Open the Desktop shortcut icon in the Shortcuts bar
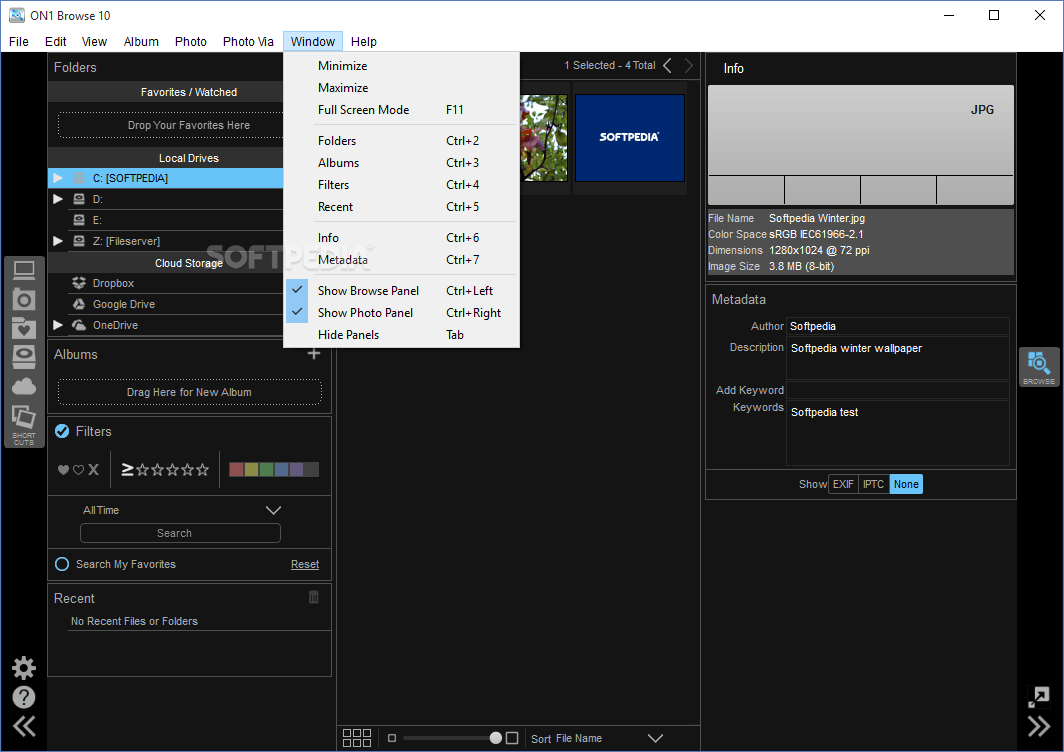This screenshot has height=752, width=1064. pyautogui.click(x=24, y=270)
